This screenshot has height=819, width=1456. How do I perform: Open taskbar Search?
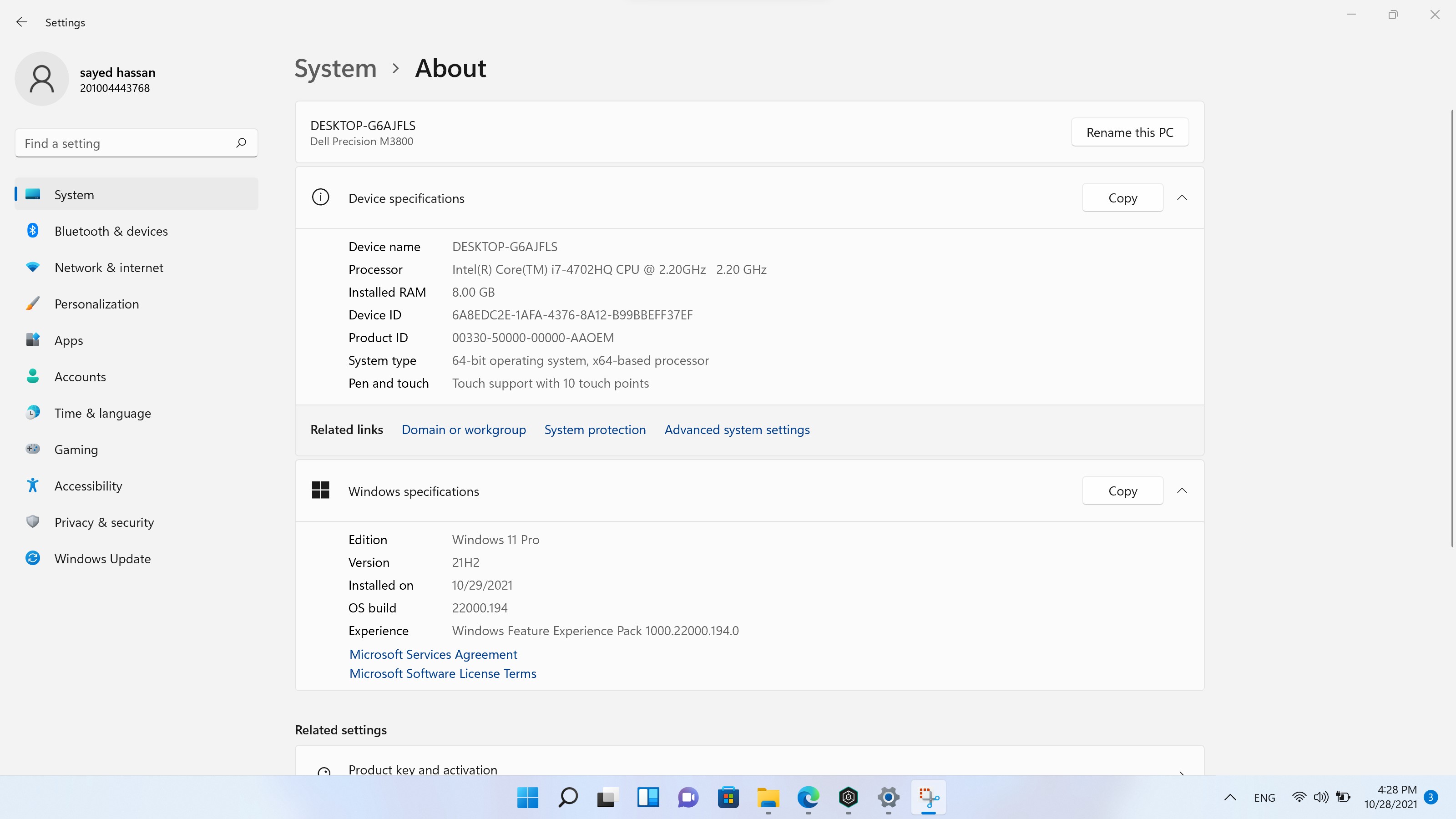pos(567,798)
